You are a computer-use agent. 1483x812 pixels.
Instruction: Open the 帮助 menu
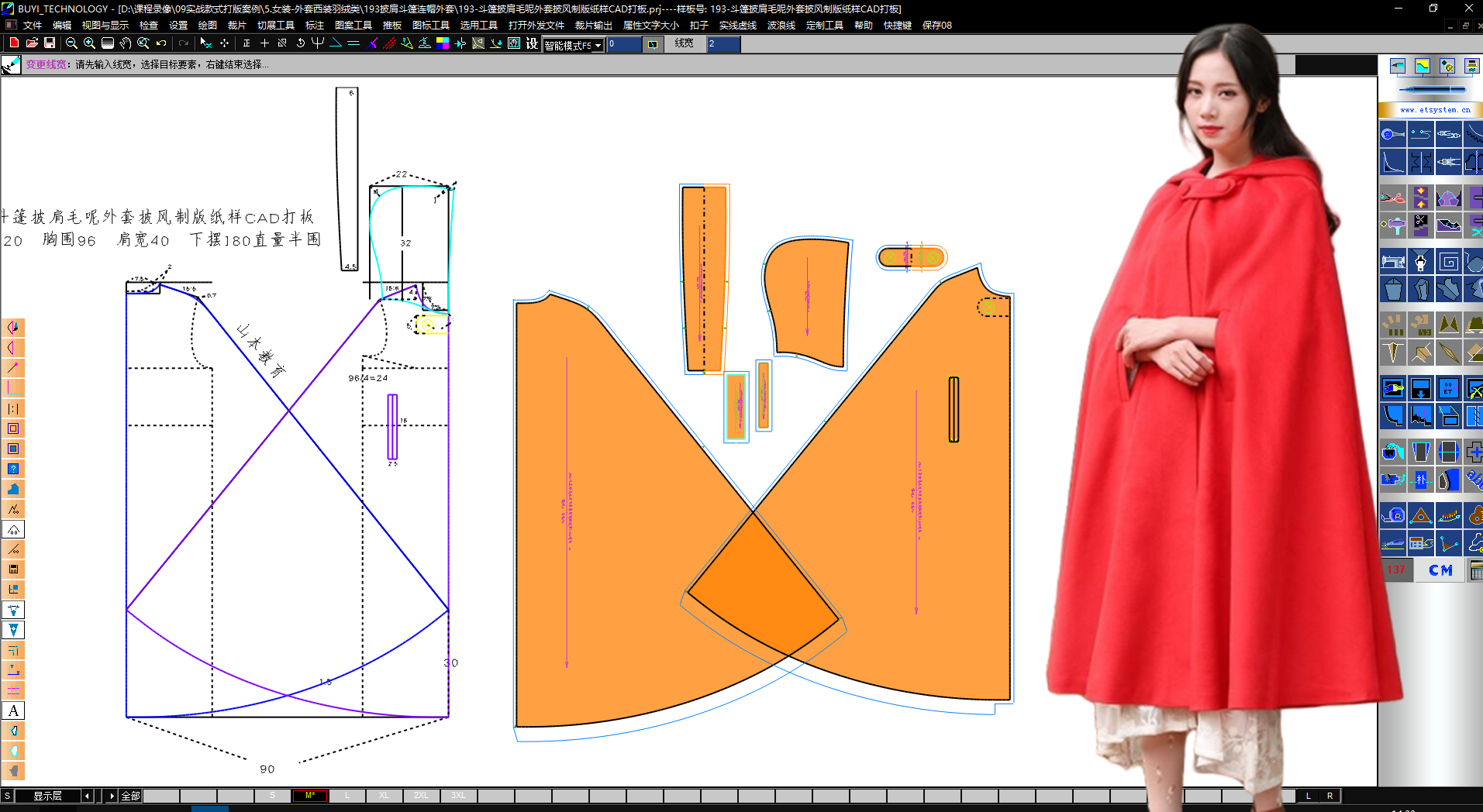(864, 26)
